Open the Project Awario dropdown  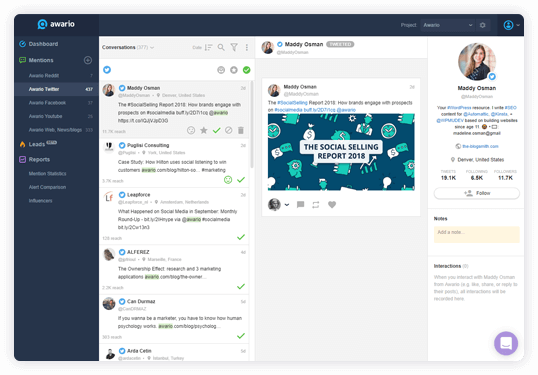coord(447,25)
